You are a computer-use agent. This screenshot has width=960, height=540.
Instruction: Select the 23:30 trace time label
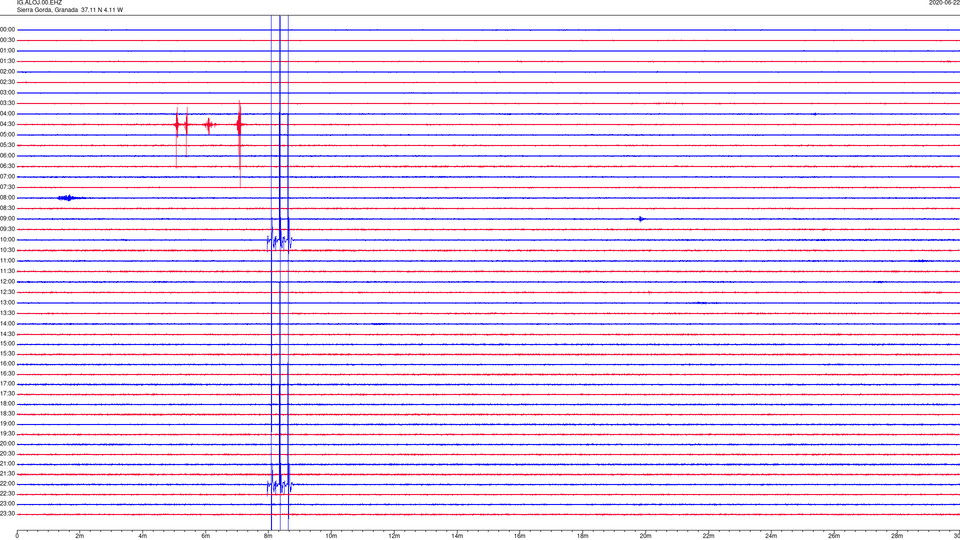click(8, 514)
